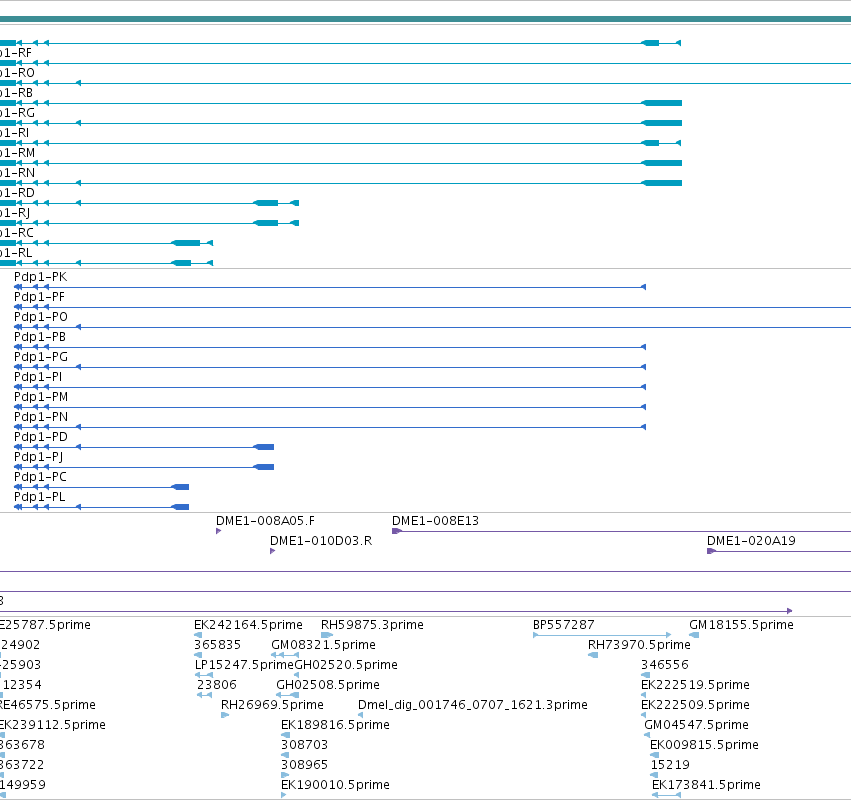Image resolution: width=851 pixels, height=800 pixels.
Task: Pick the 365835 feature label
Action: (x=217, y=645)
